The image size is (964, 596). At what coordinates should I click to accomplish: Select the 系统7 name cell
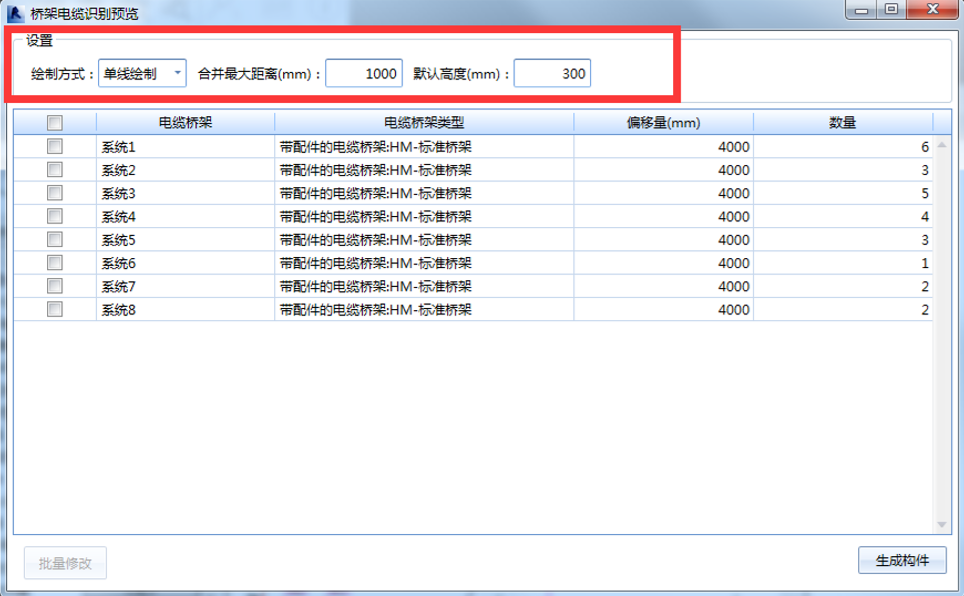click(185, 287)
